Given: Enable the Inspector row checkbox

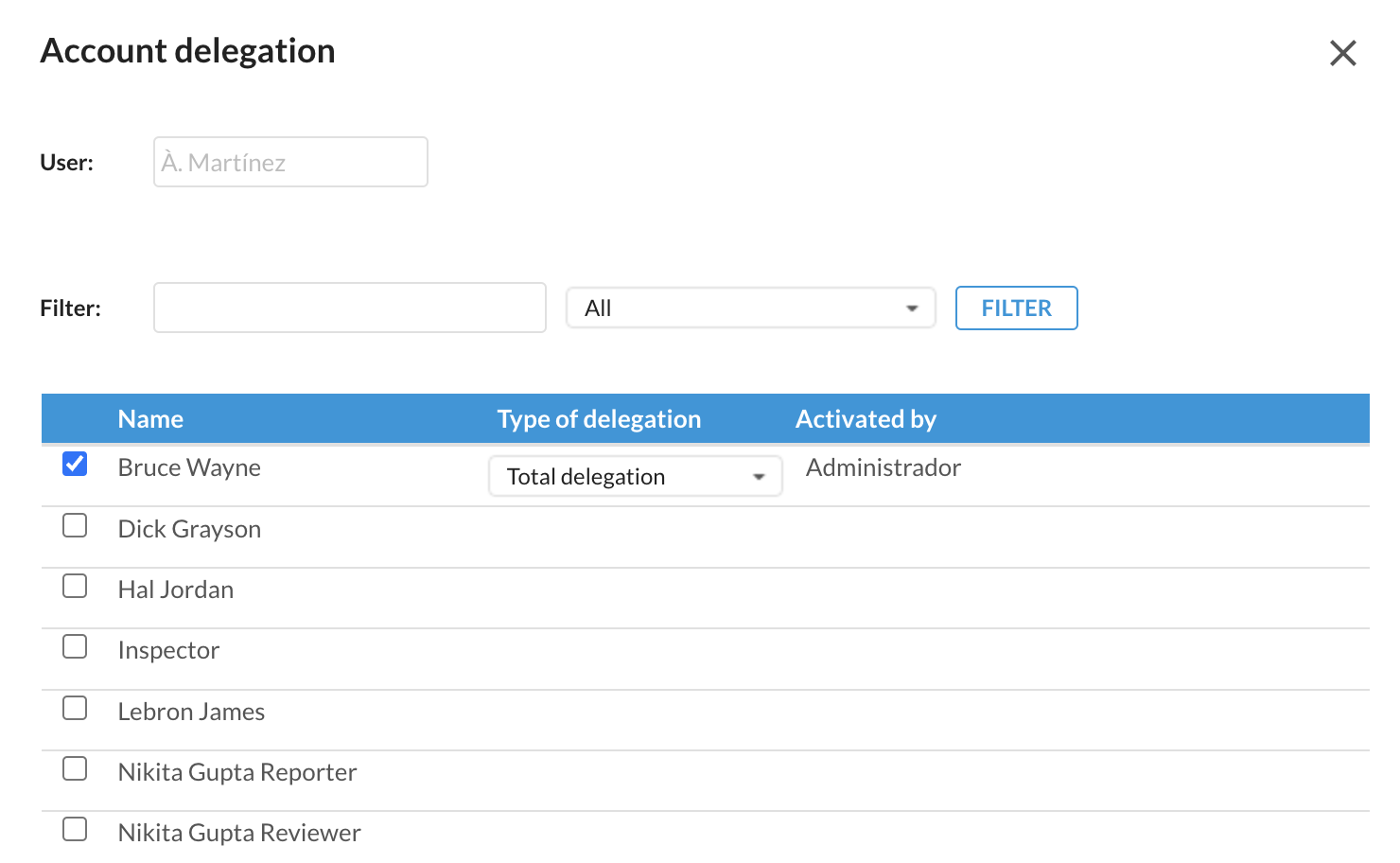Looking at the screenshot, I should point(75,646).
